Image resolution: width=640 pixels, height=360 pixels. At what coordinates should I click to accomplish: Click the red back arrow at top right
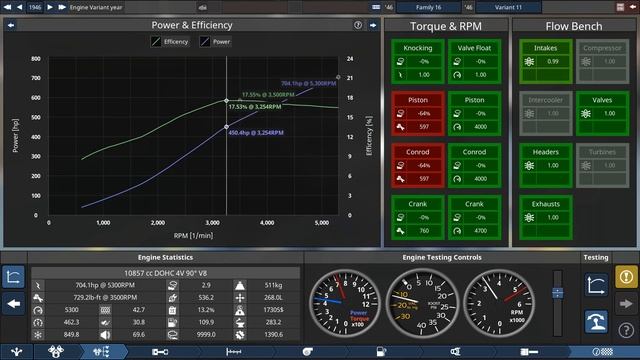tap(634, 7)
